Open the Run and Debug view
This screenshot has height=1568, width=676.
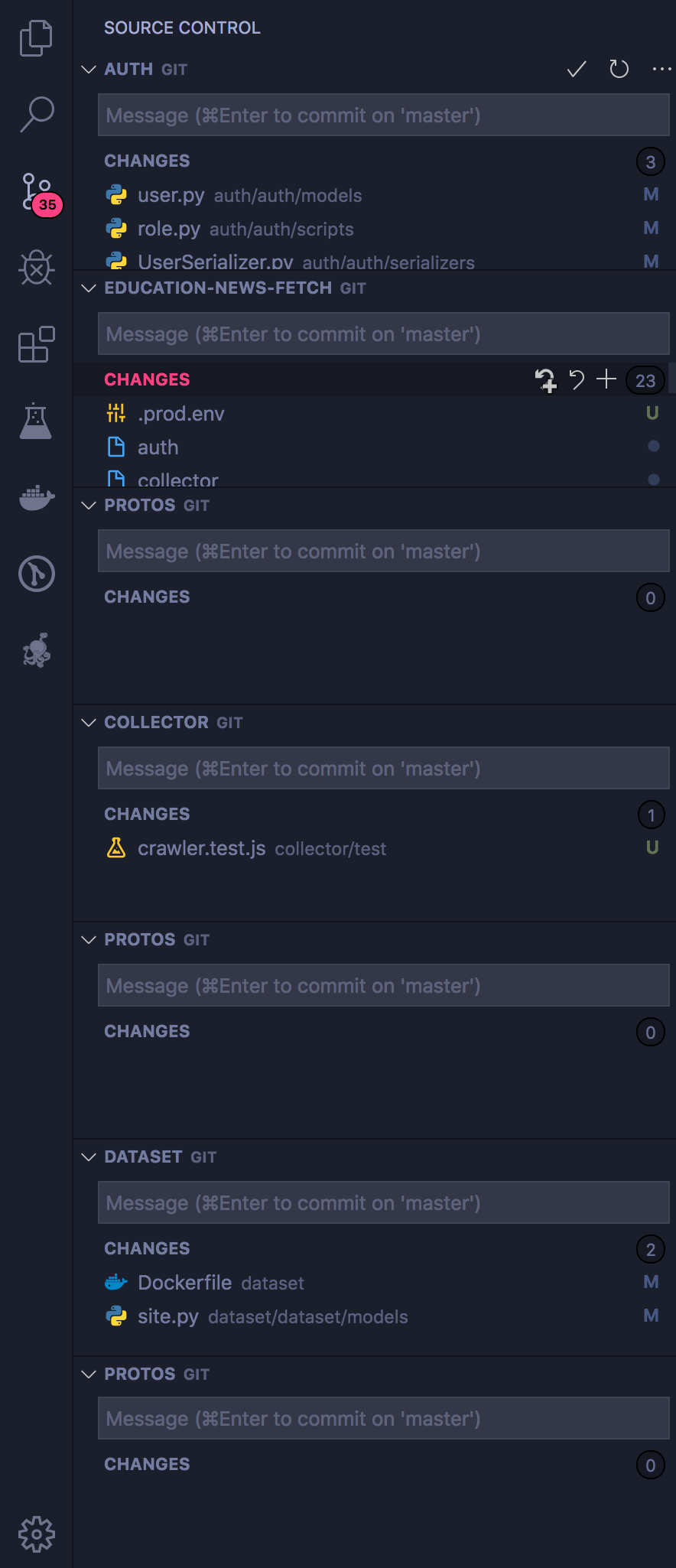pyautogui.click(x=36, y=268)
